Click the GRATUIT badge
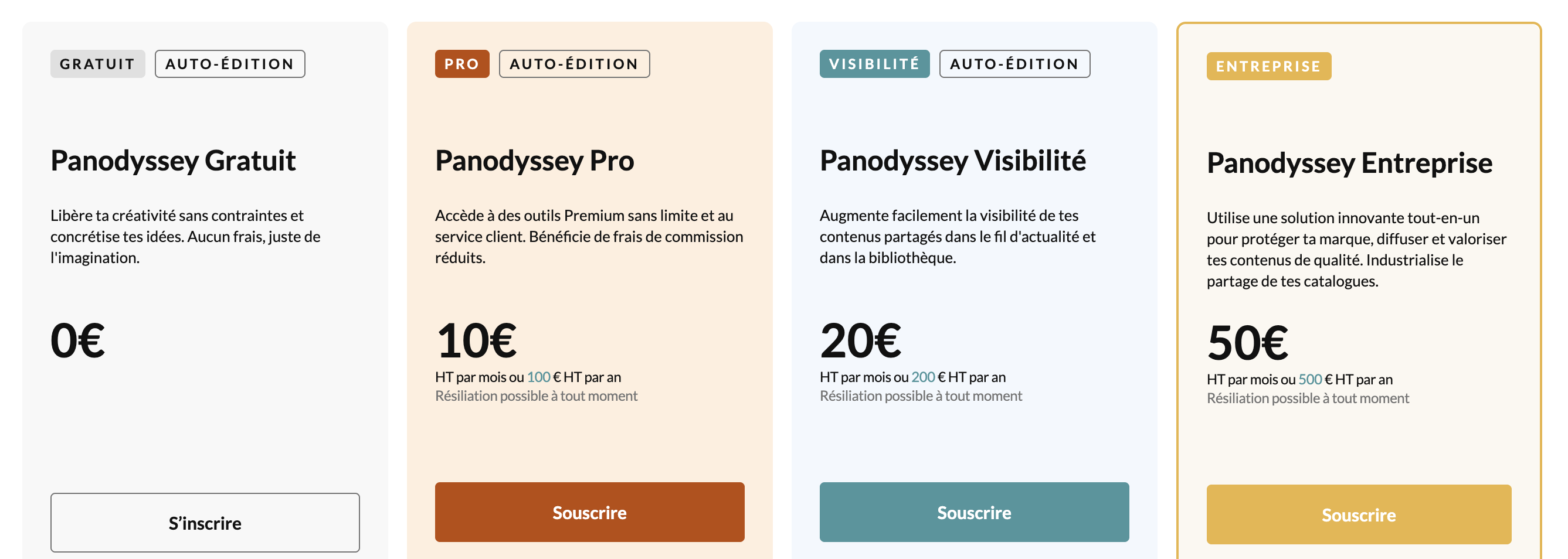The width and height of the screenshot is (1568, 559). pos(97,64)
